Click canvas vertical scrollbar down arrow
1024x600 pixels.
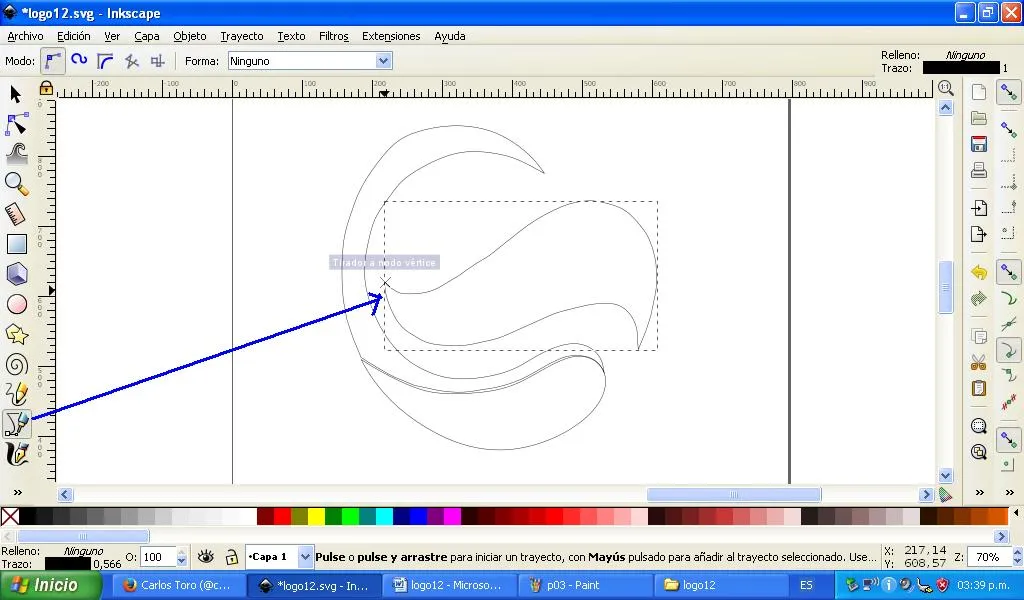point(946,475)
